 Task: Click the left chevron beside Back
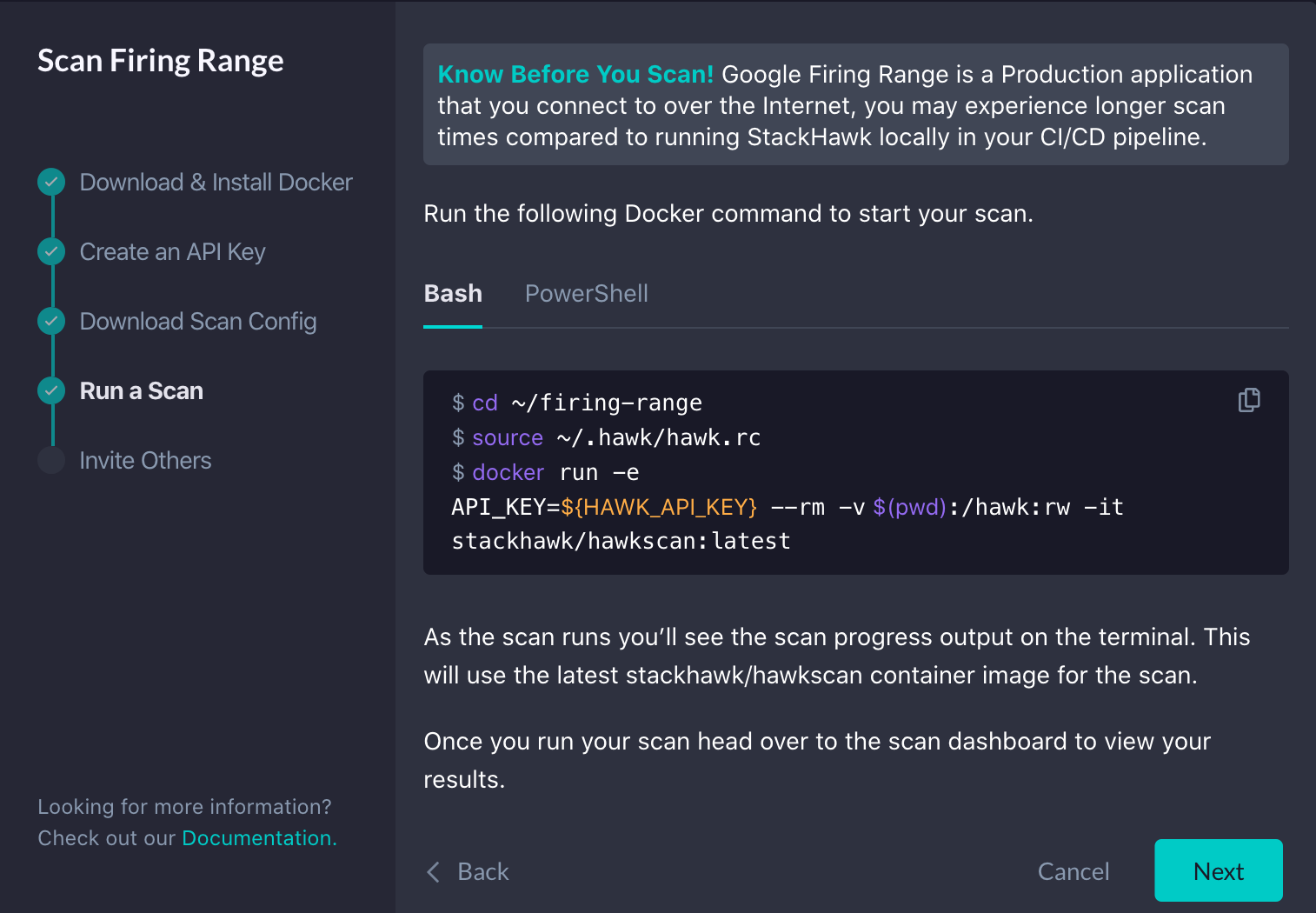tap(434, 871)
